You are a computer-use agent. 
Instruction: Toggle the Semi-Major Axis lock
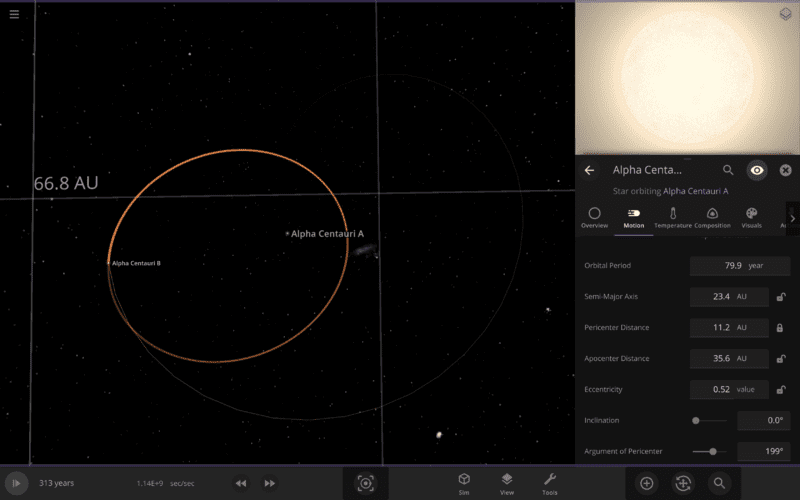coord(780,297)
